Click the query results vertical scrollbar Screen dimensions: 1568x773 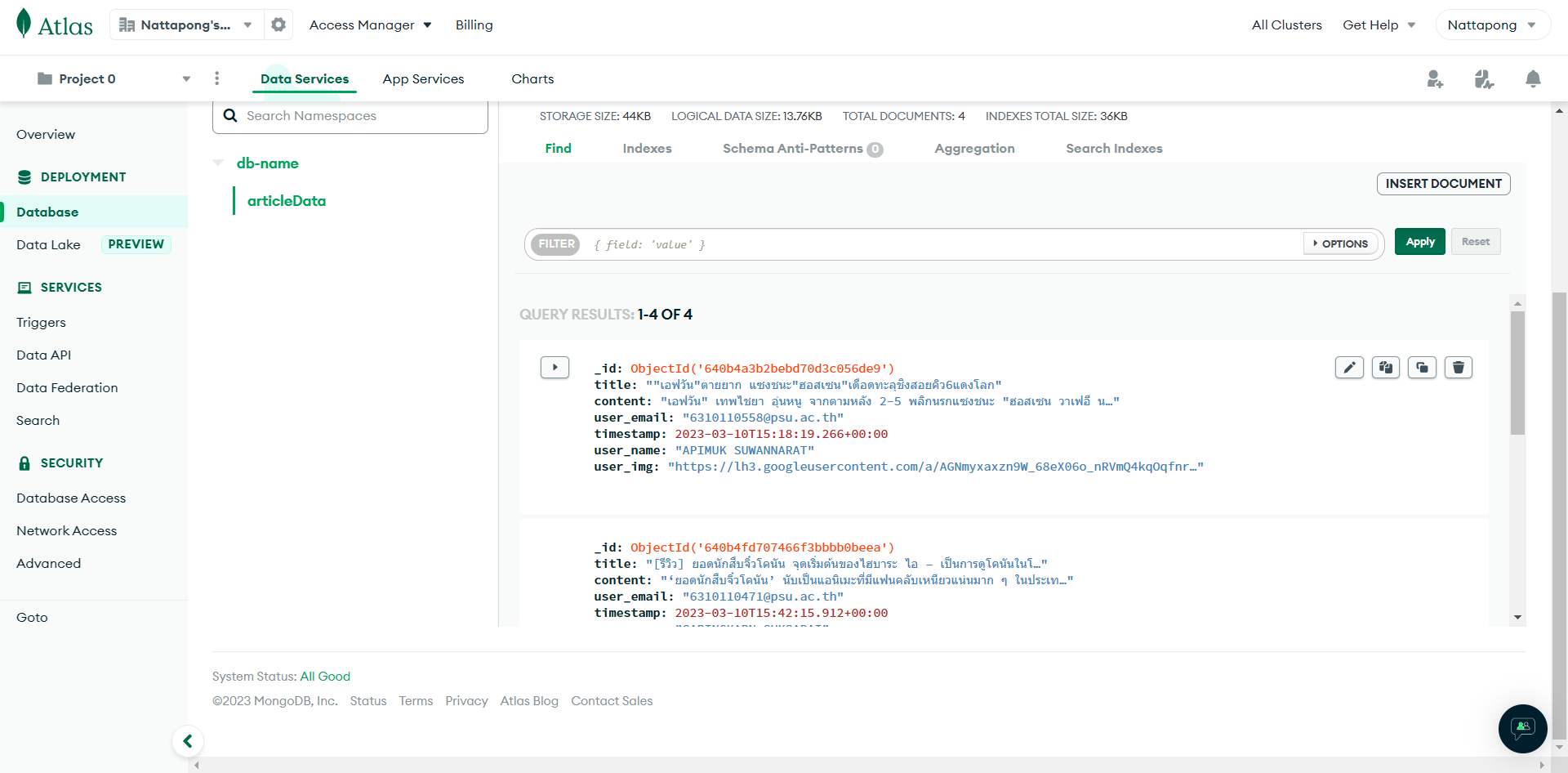tap(1517, 373)
